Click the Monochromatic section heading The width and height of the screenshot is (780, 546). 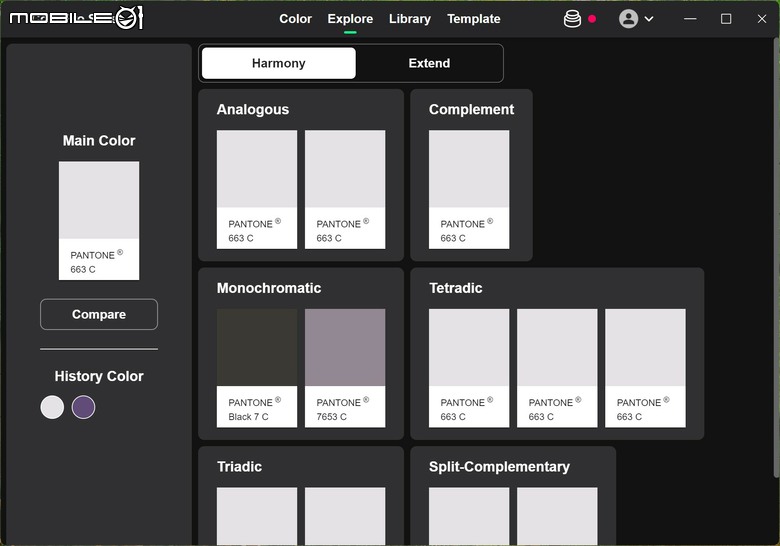[269, 288]
